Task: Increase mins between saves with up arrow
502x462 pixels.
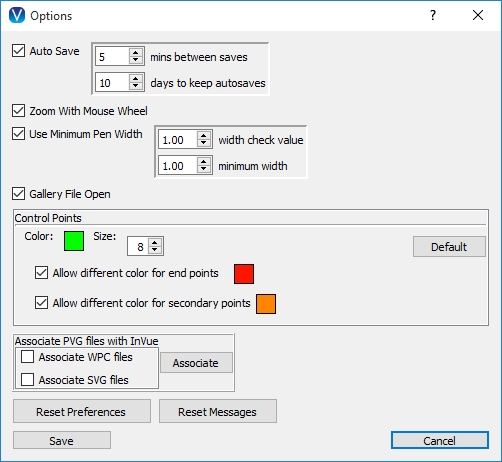Action: tap(135, 53)
